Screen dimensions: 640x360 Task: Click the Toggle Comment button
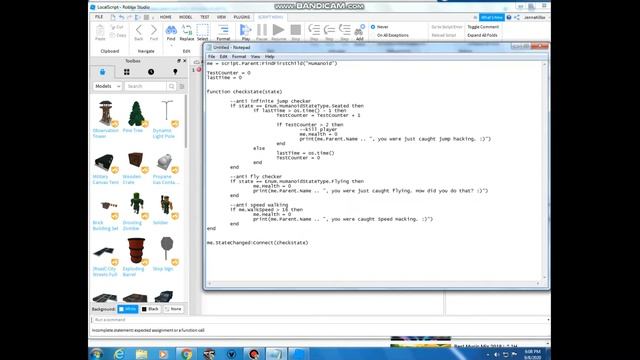point(483,27)
